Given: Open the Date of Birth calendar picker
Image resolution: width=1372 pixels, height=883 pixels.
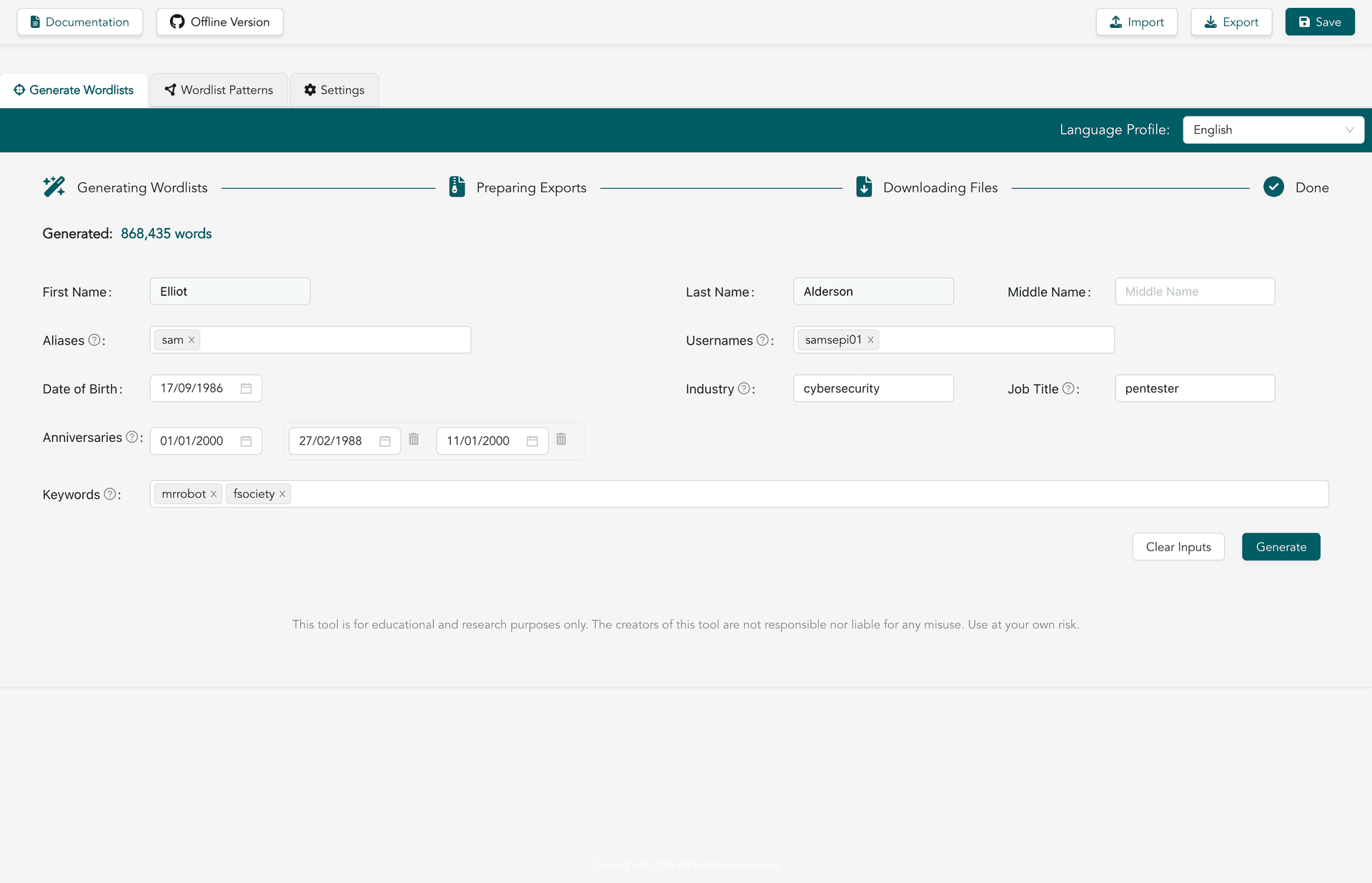Looking at the screenshot, I should 245,388.
